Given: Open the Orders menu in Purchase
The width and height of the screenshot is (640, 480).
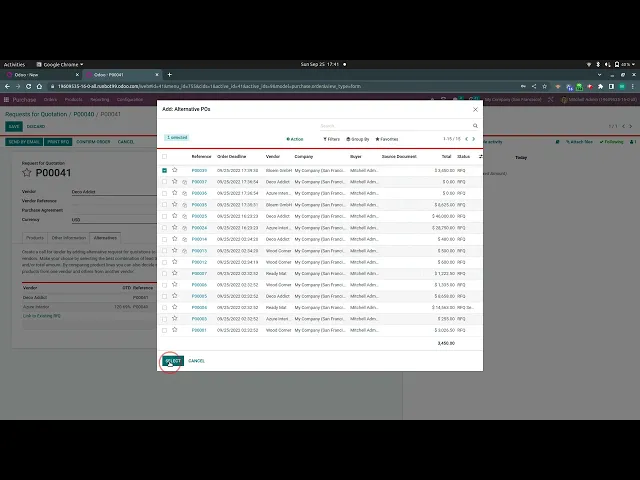Looking at the screenshot, I should [x=50, y=100].
